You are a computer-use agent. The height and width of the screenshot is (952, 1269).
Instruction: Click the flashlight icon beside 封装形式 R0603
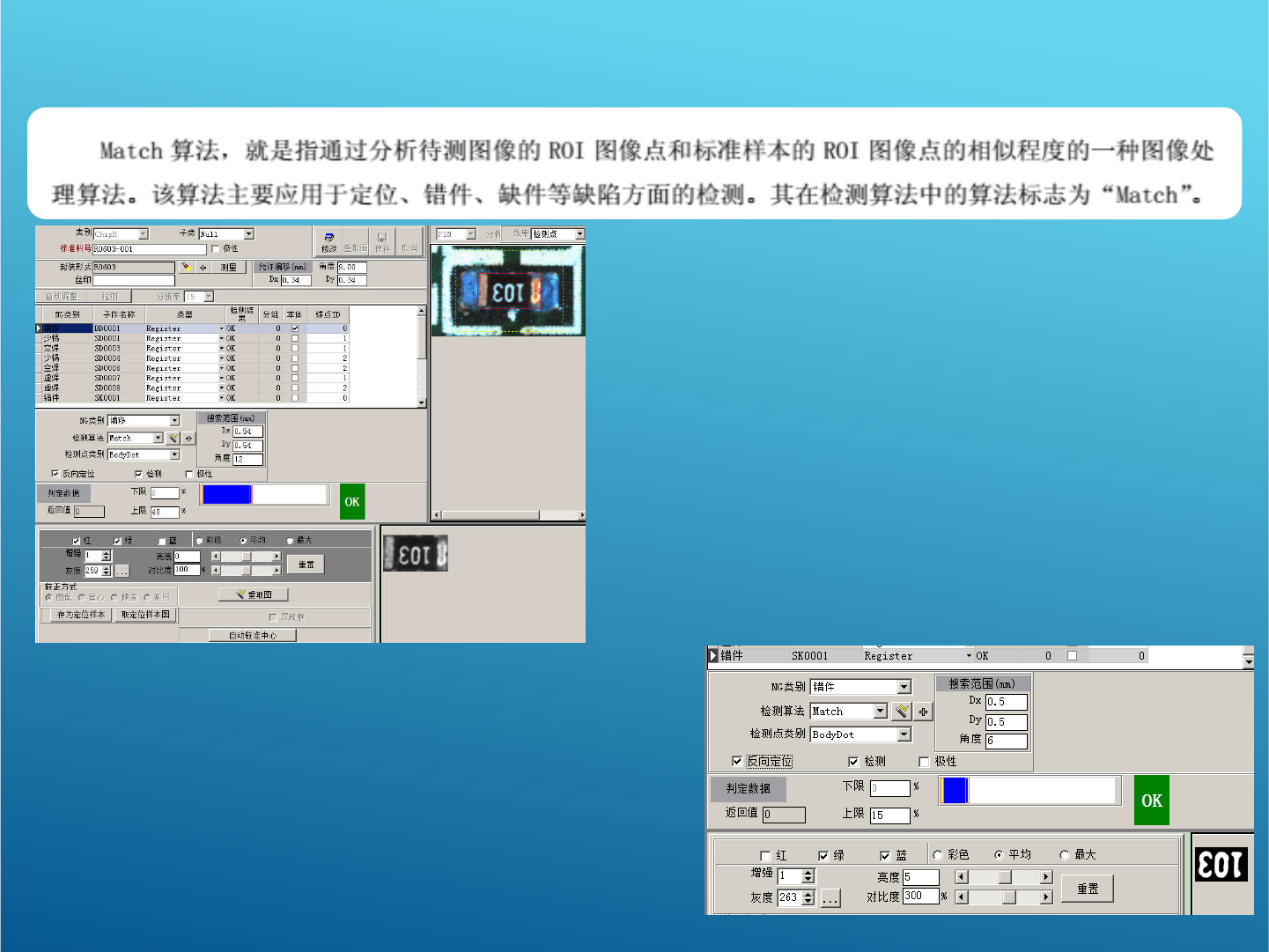[x=187, y=267]
